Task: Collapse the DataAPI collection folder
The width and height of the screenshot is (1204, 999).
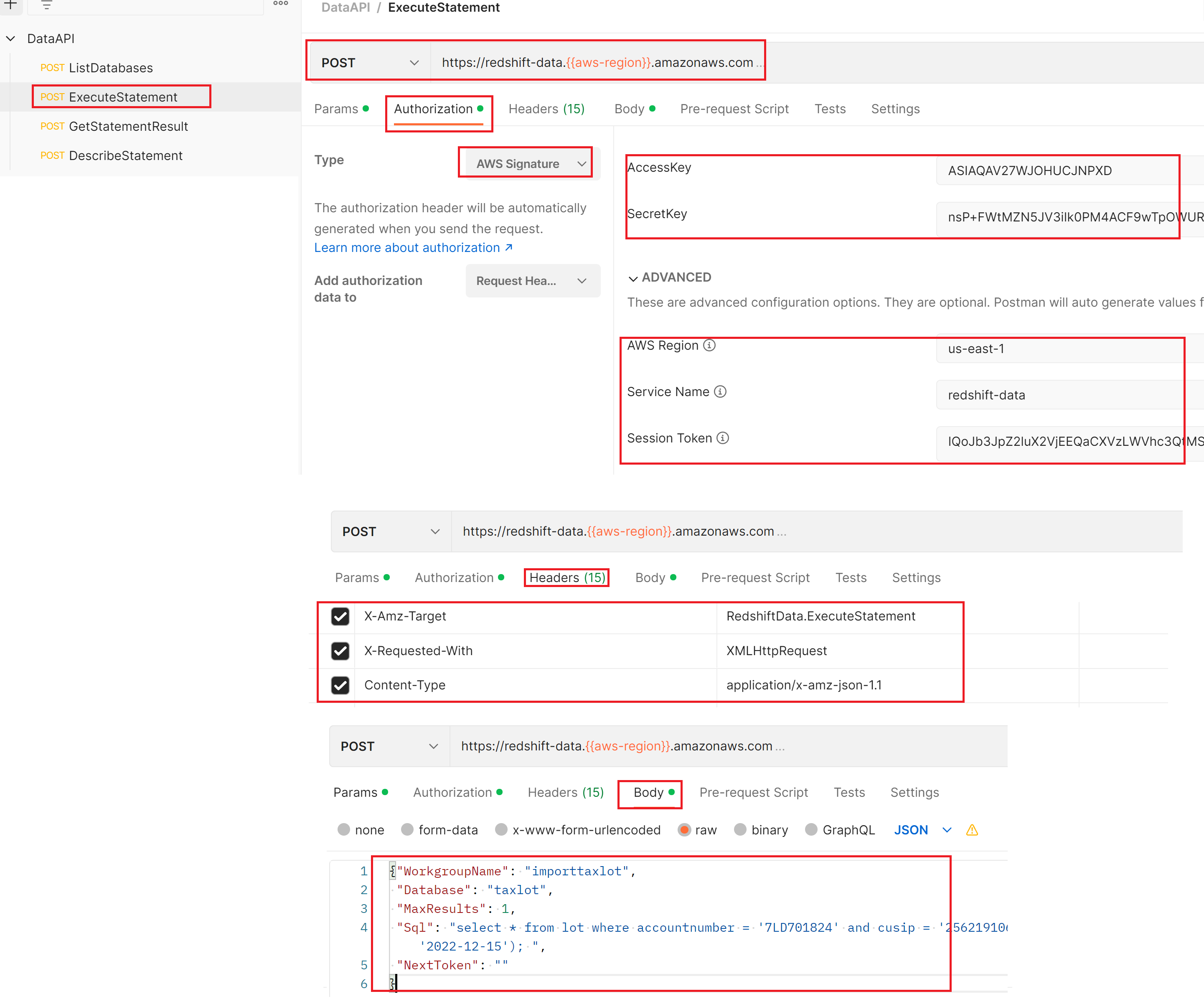Action: coord(11,38)
